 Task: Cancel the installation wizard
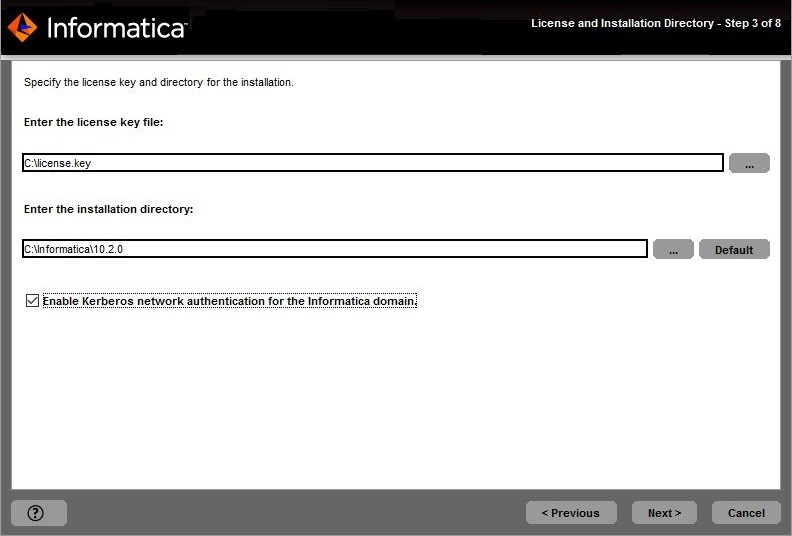[746, 513]
